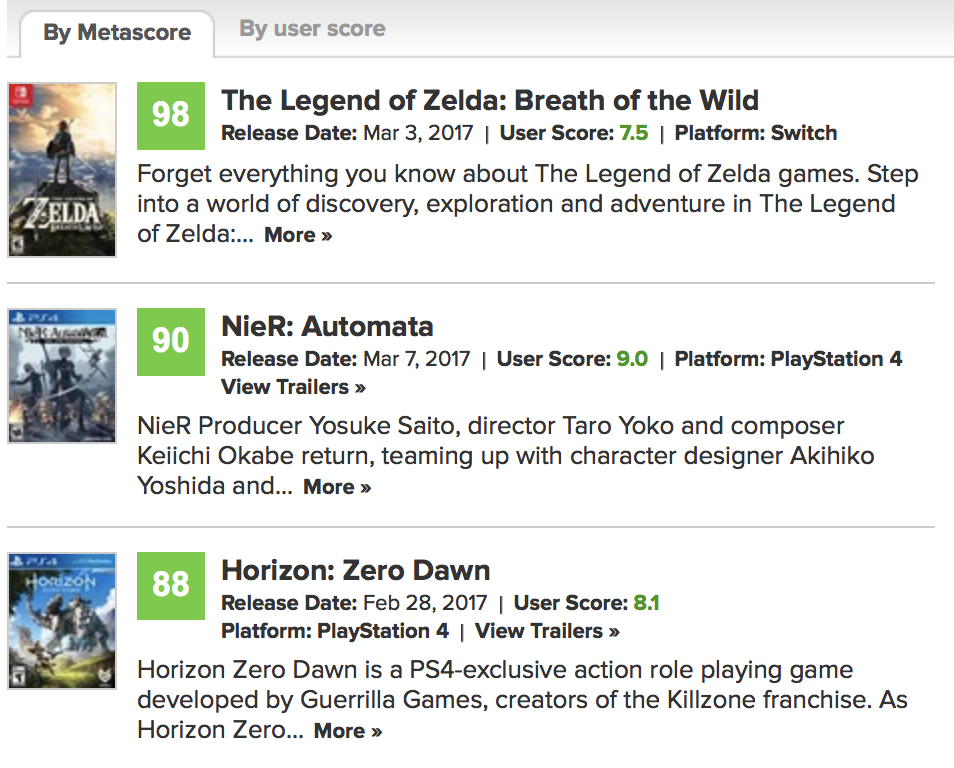954x768 pixels.
Task: Click the 8.1 user score for Horizon
Action: (x=646, y=602)
